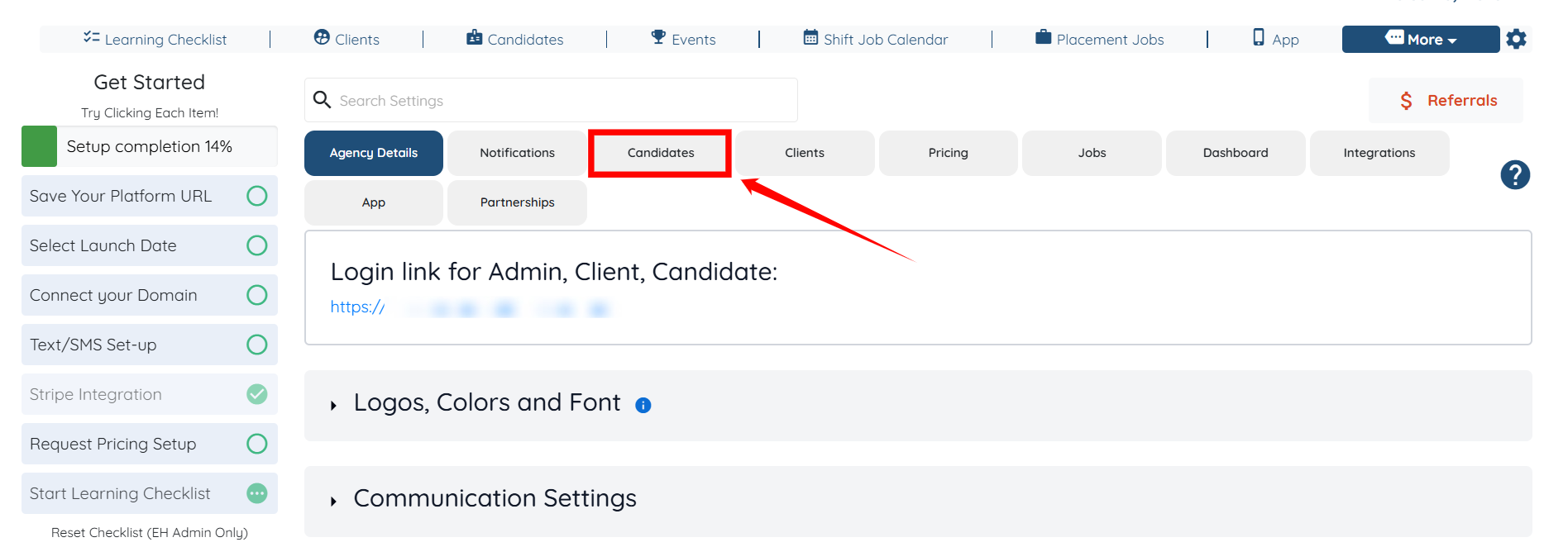Click the settings gear icon
The height and width of the screenshot is (547, 1568).
(1516, 39)
